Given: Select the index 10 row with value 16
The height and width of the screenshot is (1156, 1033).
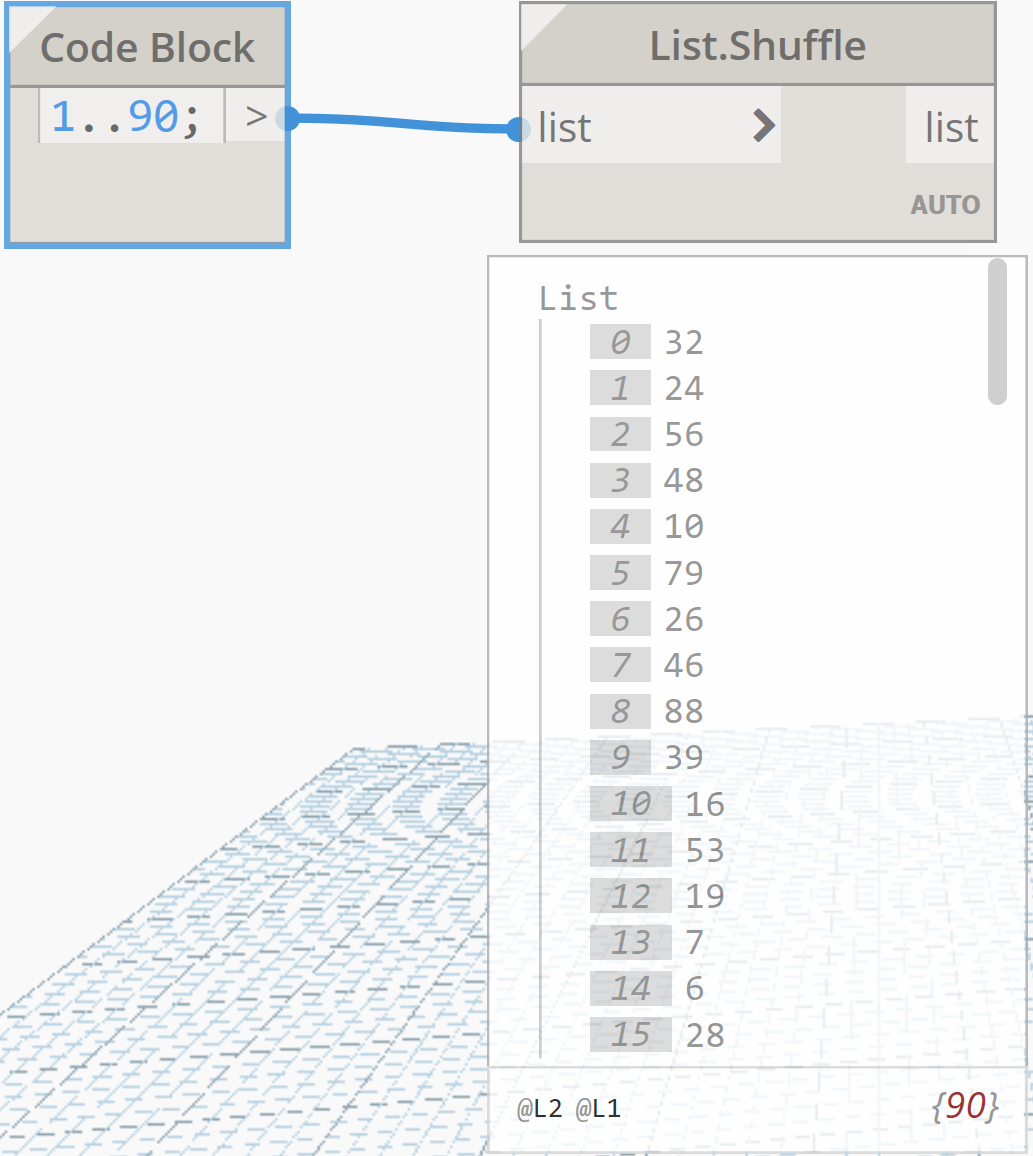Looking at the screenshot, I should pyautogui.click(x=657, y=804).
